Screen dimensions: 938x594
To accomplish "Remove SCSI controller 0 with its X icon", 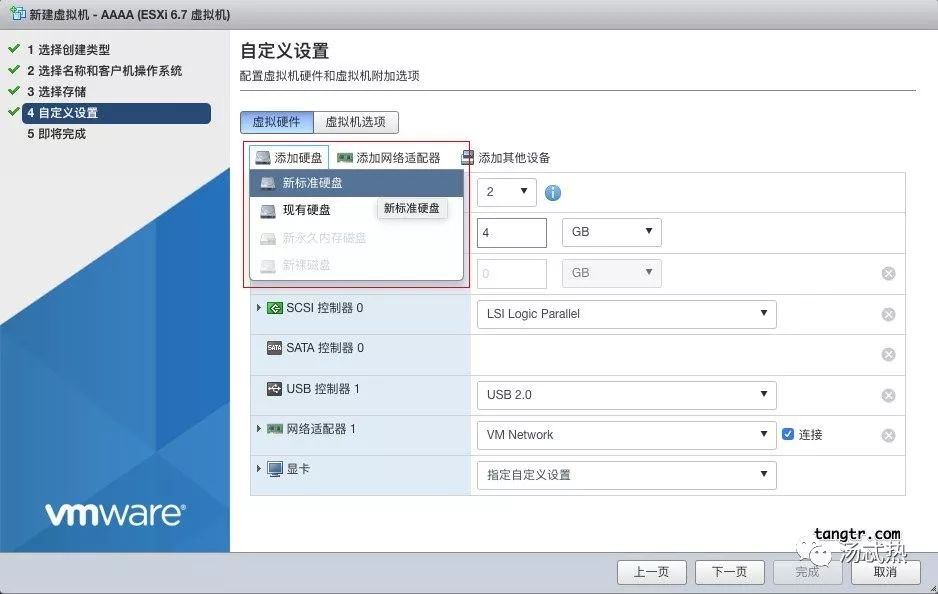I will [888, 315].
